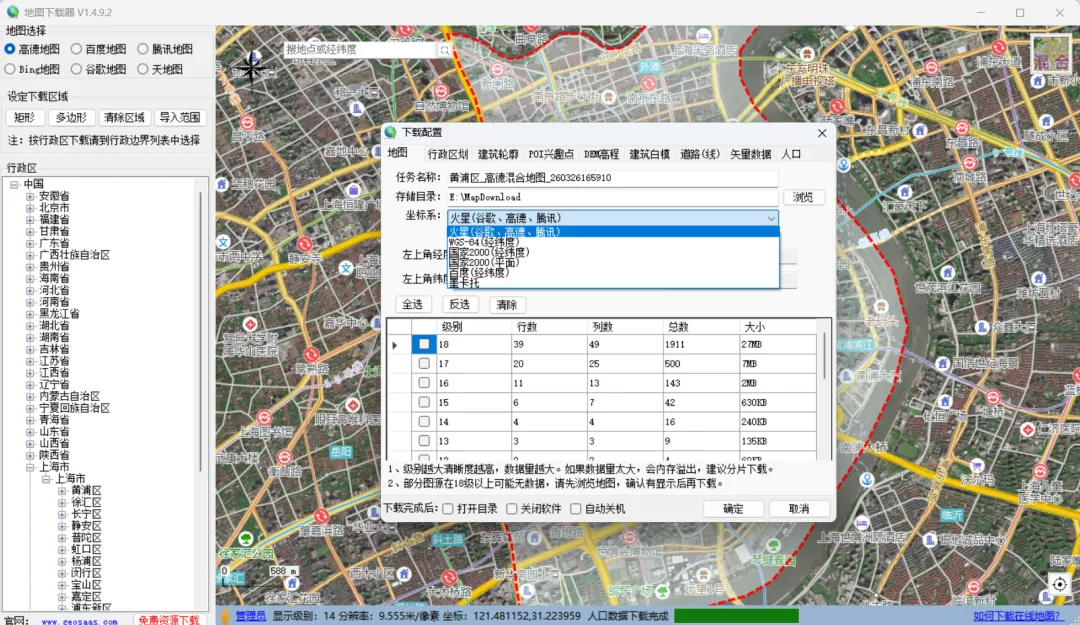Click the 浏览 button for storage directory

(x=803, y=197)
